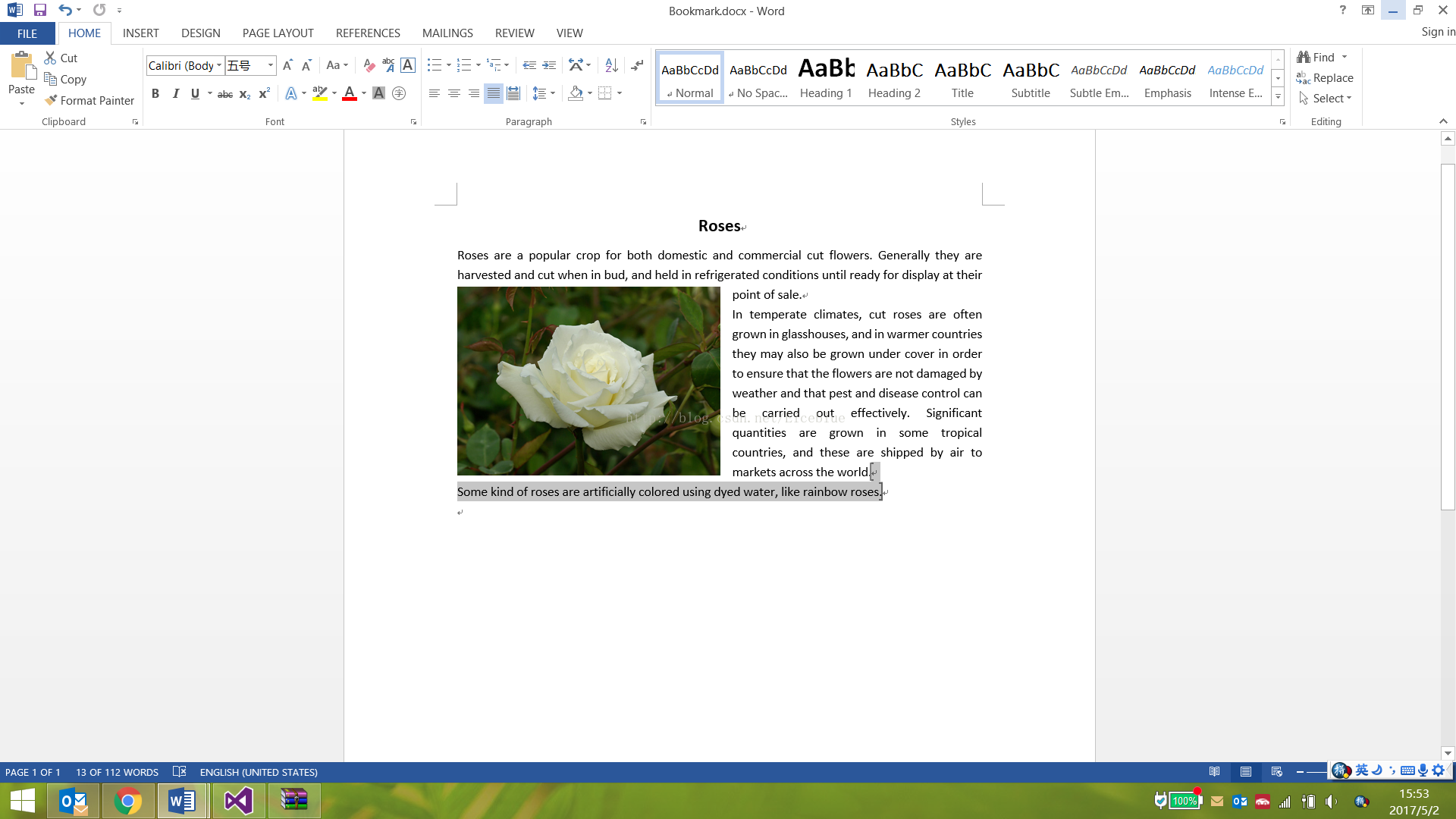Toggle Italic formatting
Viewport: 1456px width, 819px height.
[x=175, y=93]
